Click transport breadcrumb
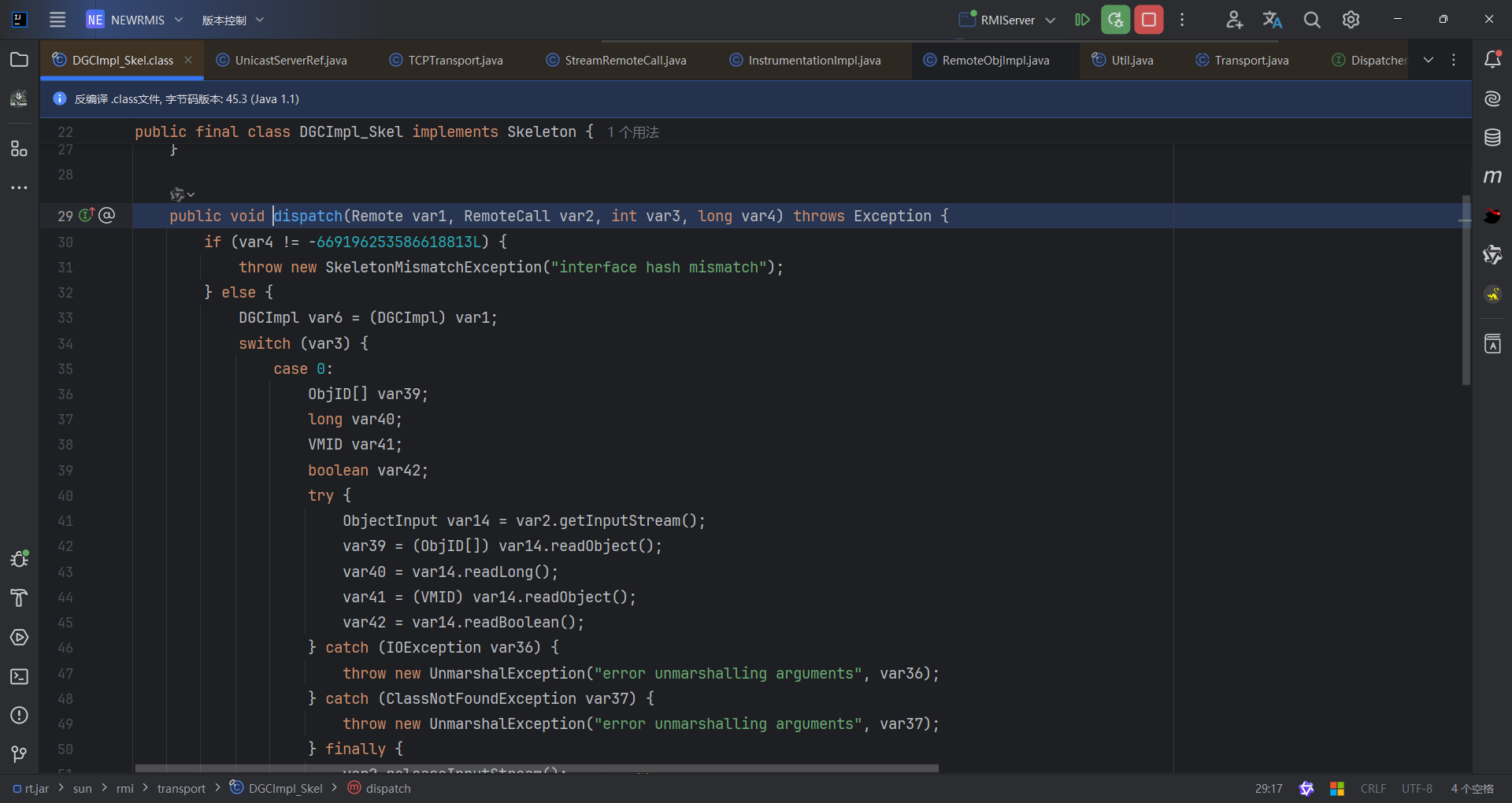The width and height of the screenshot is (1512, 803). (181, 788)
